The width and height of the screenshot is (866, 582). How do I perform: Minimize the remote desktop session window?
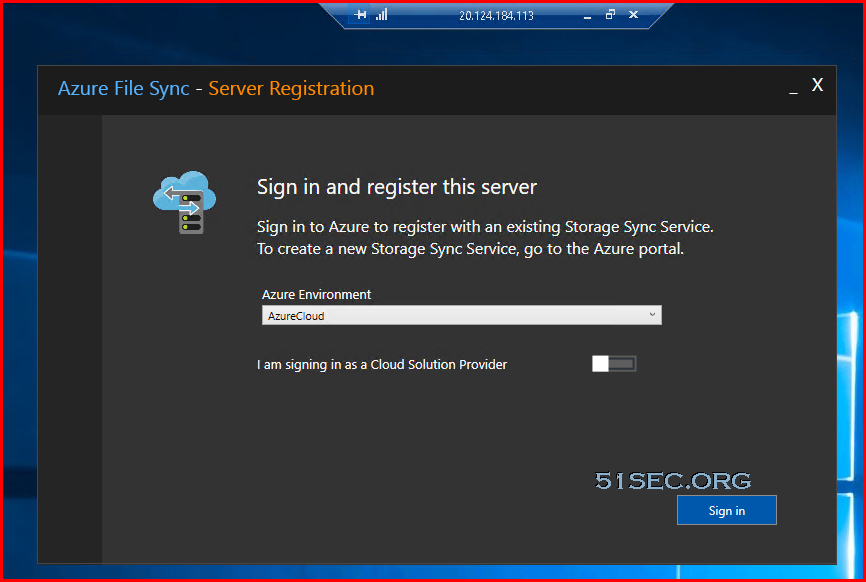point(587,15)
